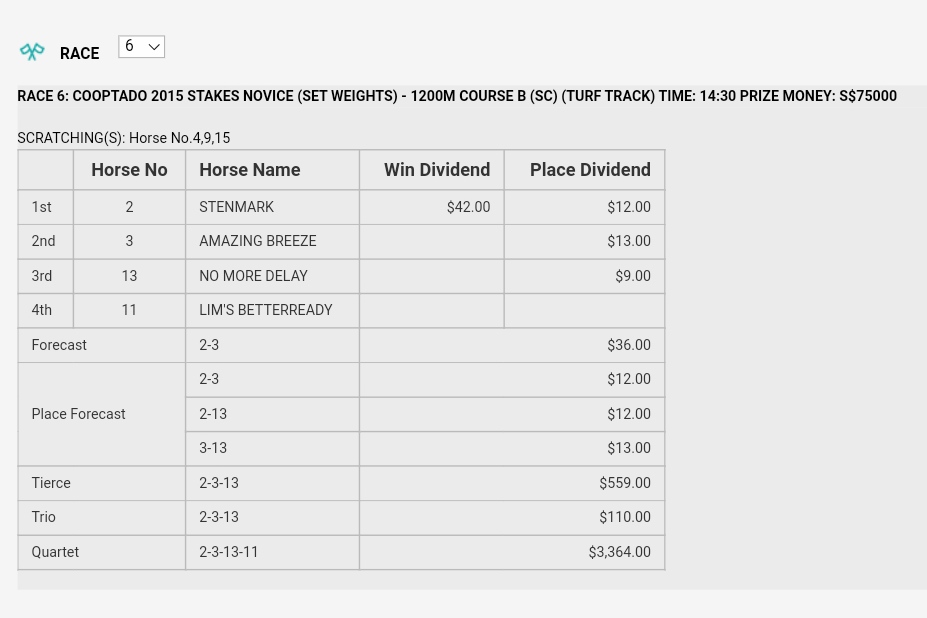
Task: Click the Win Dividend column header
Action: point(436,170)
